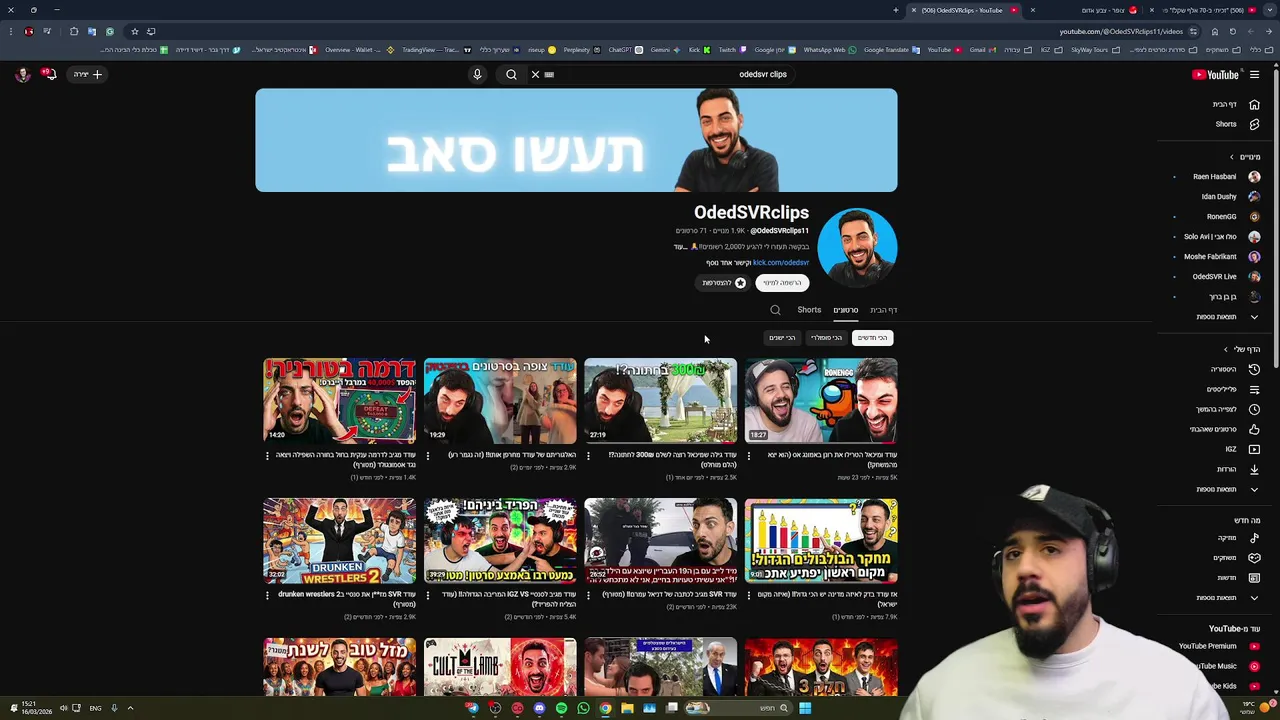The height and width of the screenshot is (720, 1280).
Task: Open the History item in sidebar
Action: [x=1234, y=369]
